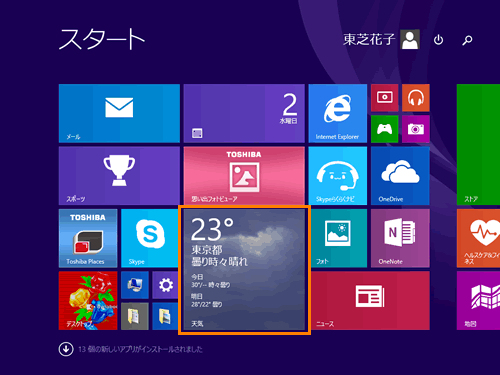The image size is (500, 375).
Task: Open the TOSHIBA photo viewer tile
Action: click(x=244, y=176)
